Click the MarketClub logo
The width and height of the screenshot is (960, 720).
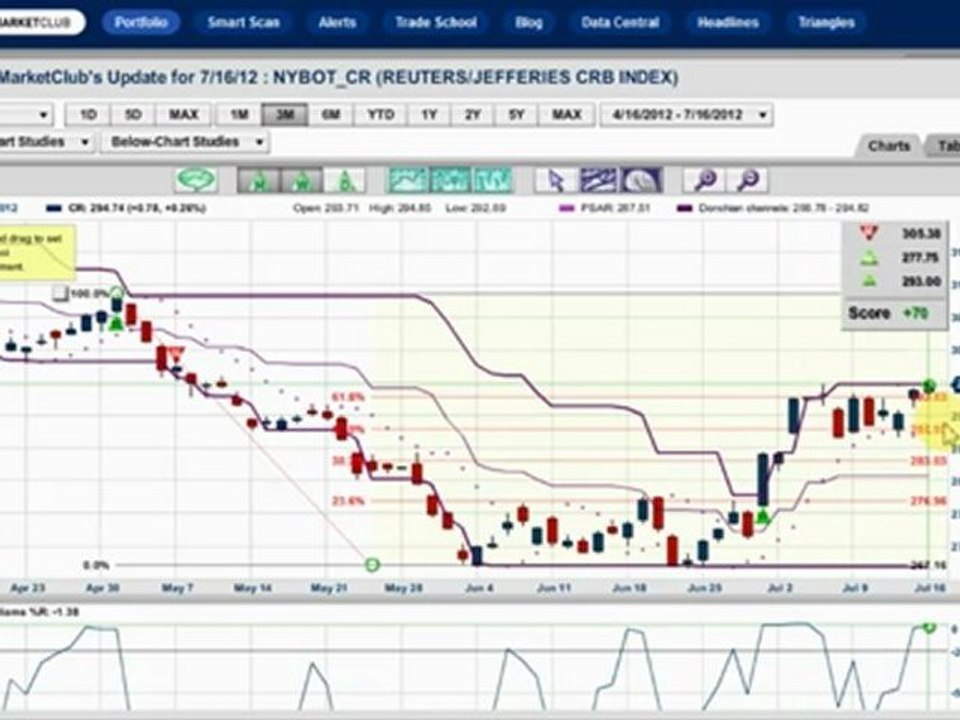tap(42, 23)
